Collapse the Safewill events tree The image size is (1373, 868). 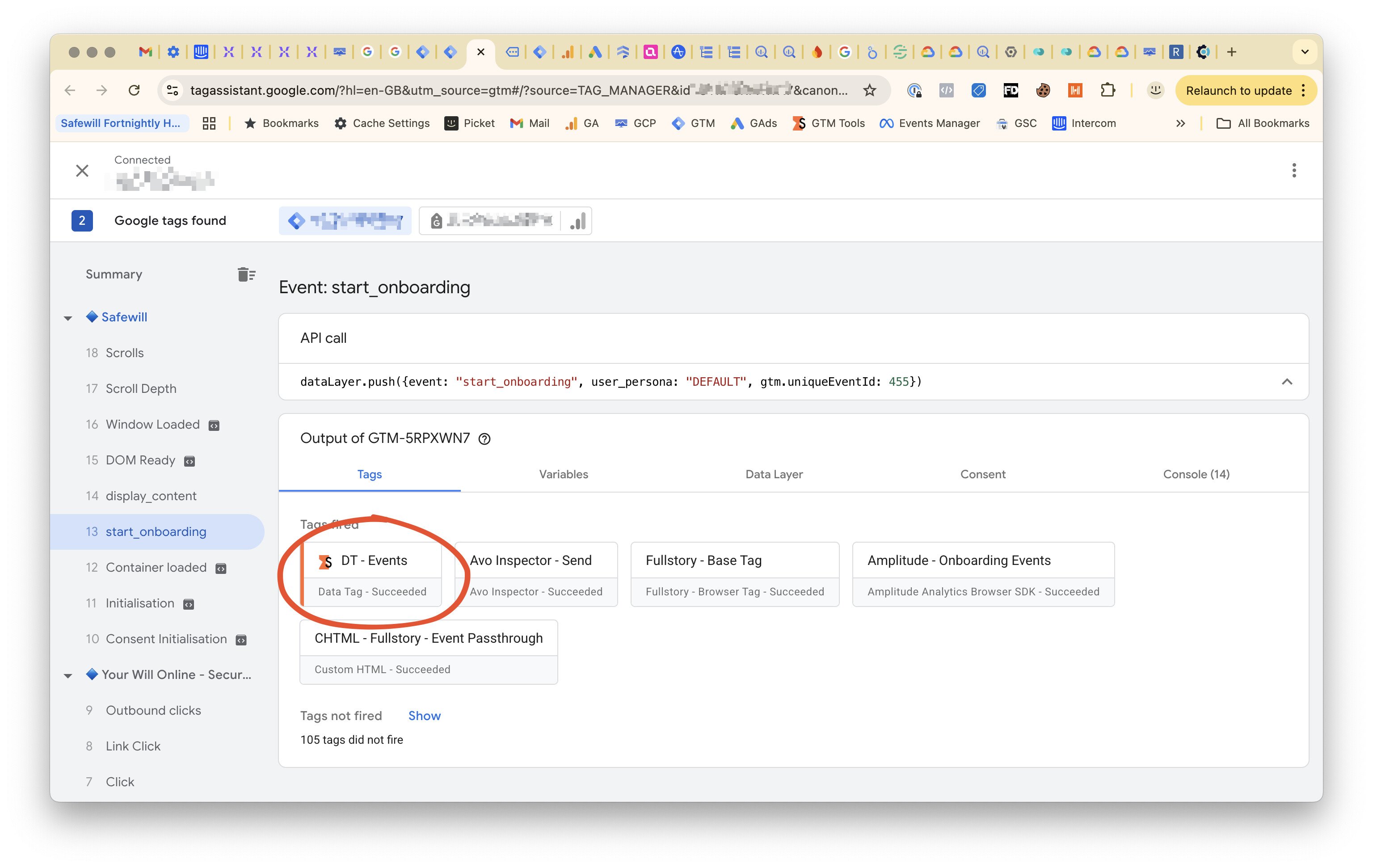[68, 318]
